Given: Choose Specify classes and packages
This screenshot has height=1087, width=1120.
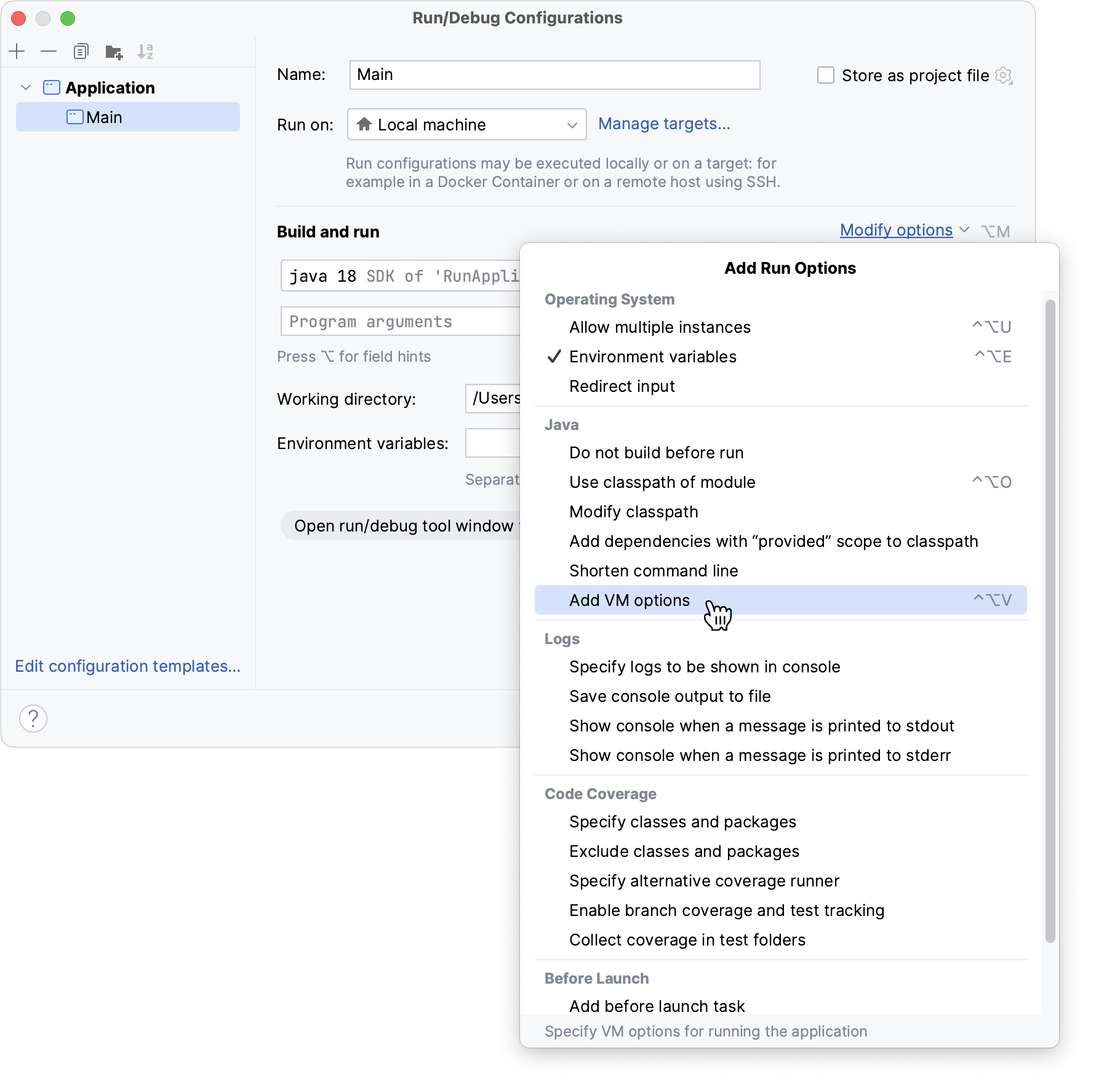Looking at the screenshot, I should coord(781,822).
